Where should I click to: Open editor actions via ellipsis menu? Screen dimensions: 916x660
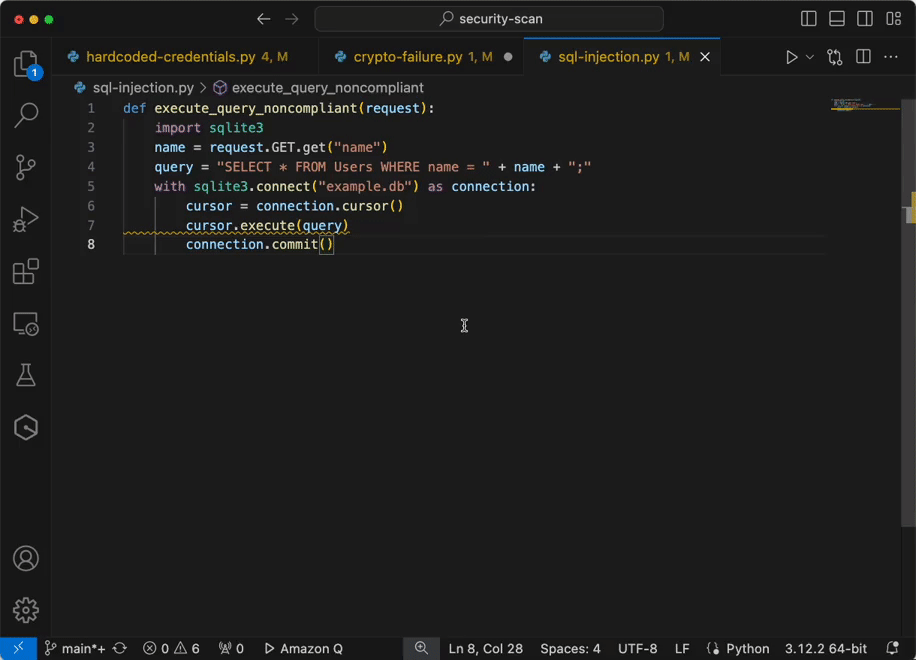[891, 57]
